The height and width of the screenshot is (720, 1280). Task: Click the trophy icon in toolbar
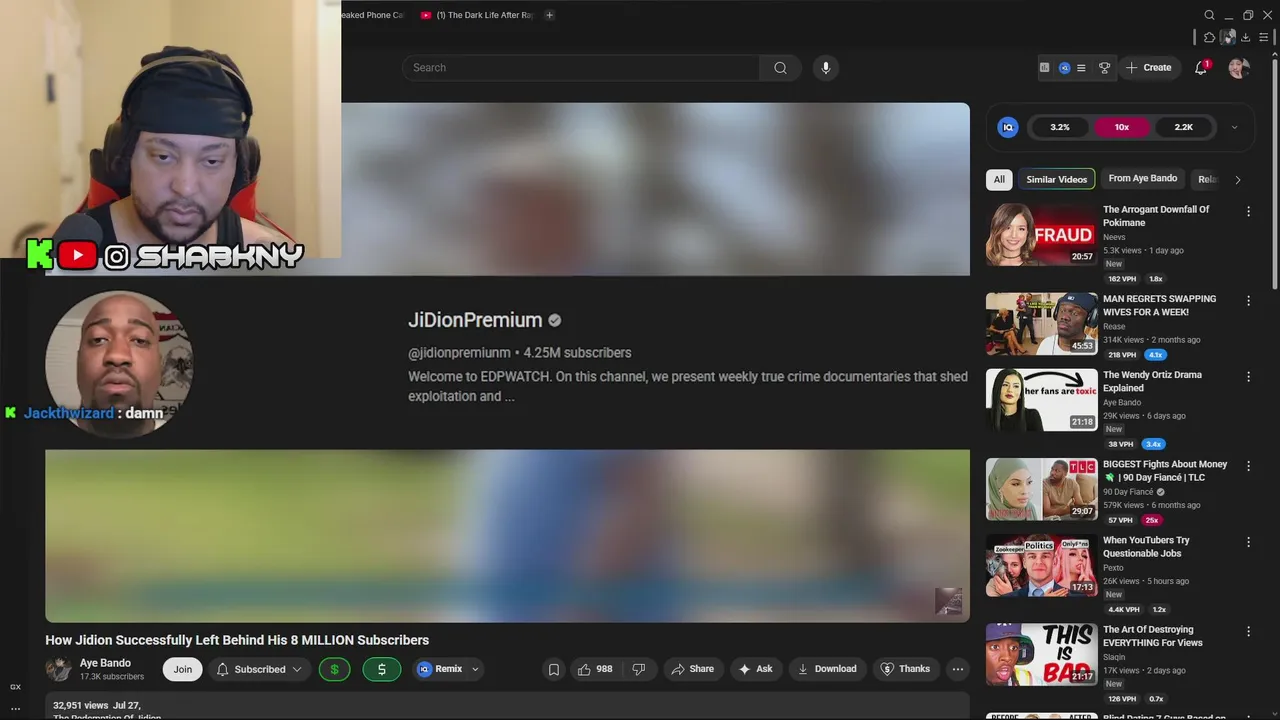click(x=1104, y=68)
